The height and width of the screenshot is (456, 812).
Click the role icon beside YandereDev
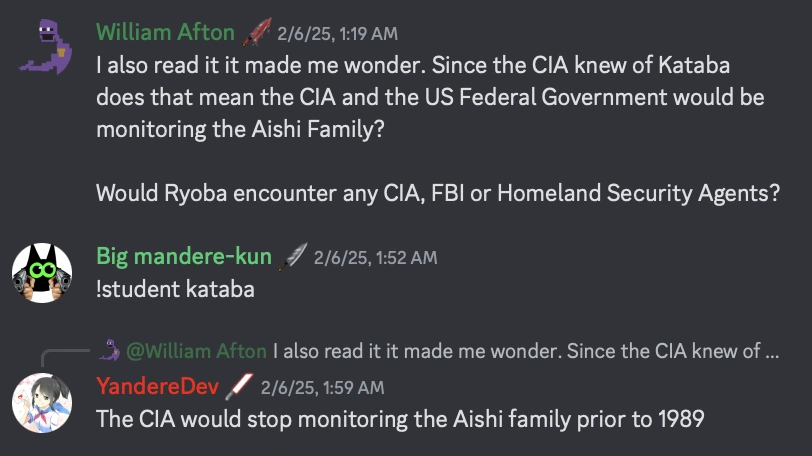point(241,386)
